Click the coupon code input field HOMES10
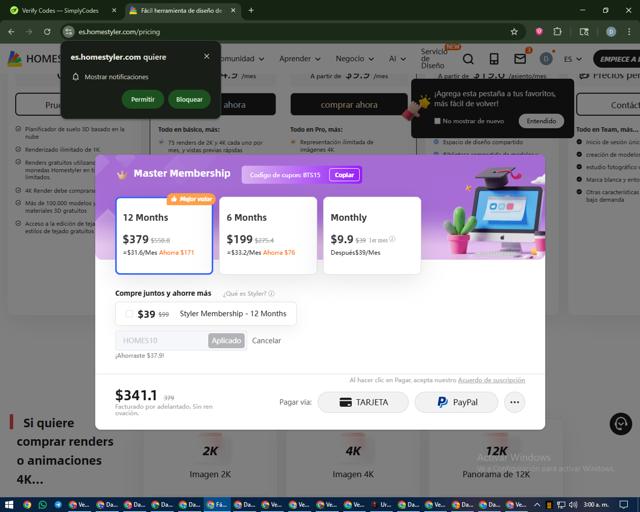 (162, 341)
